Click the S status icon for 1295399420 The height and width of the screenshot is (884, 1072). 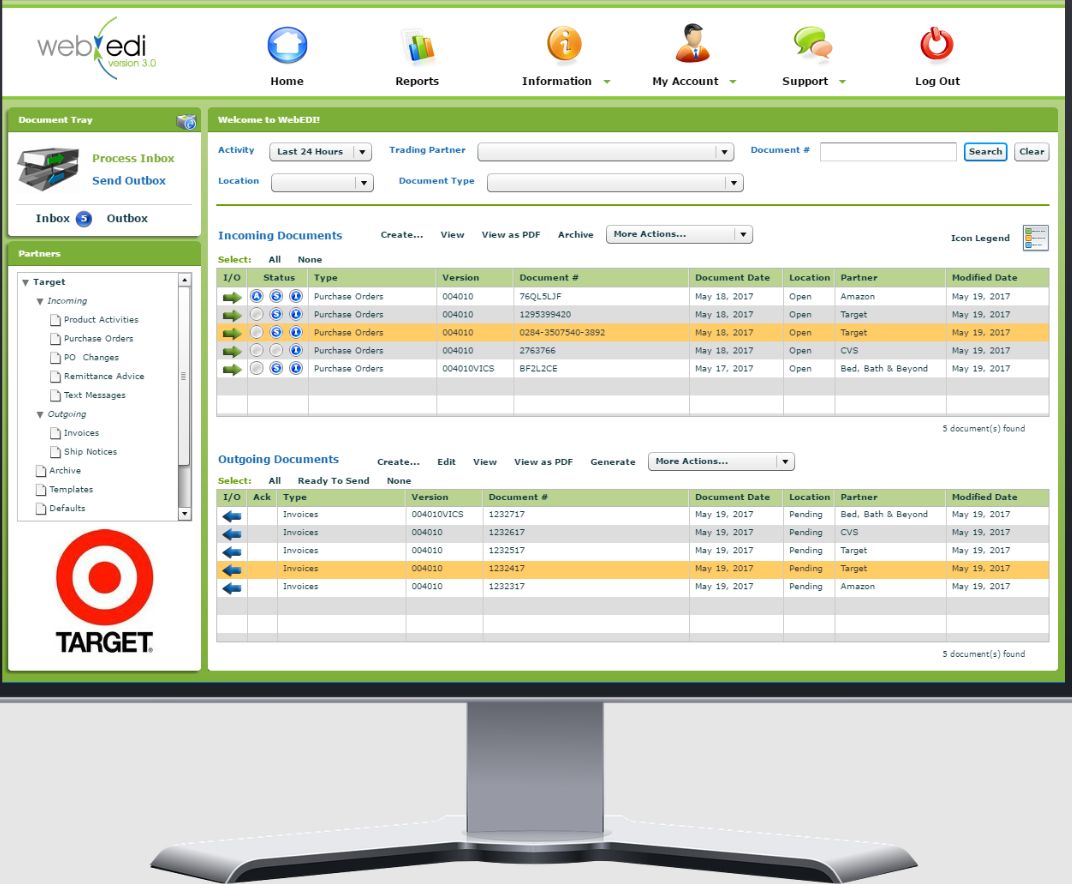click(x=276, y=314)
